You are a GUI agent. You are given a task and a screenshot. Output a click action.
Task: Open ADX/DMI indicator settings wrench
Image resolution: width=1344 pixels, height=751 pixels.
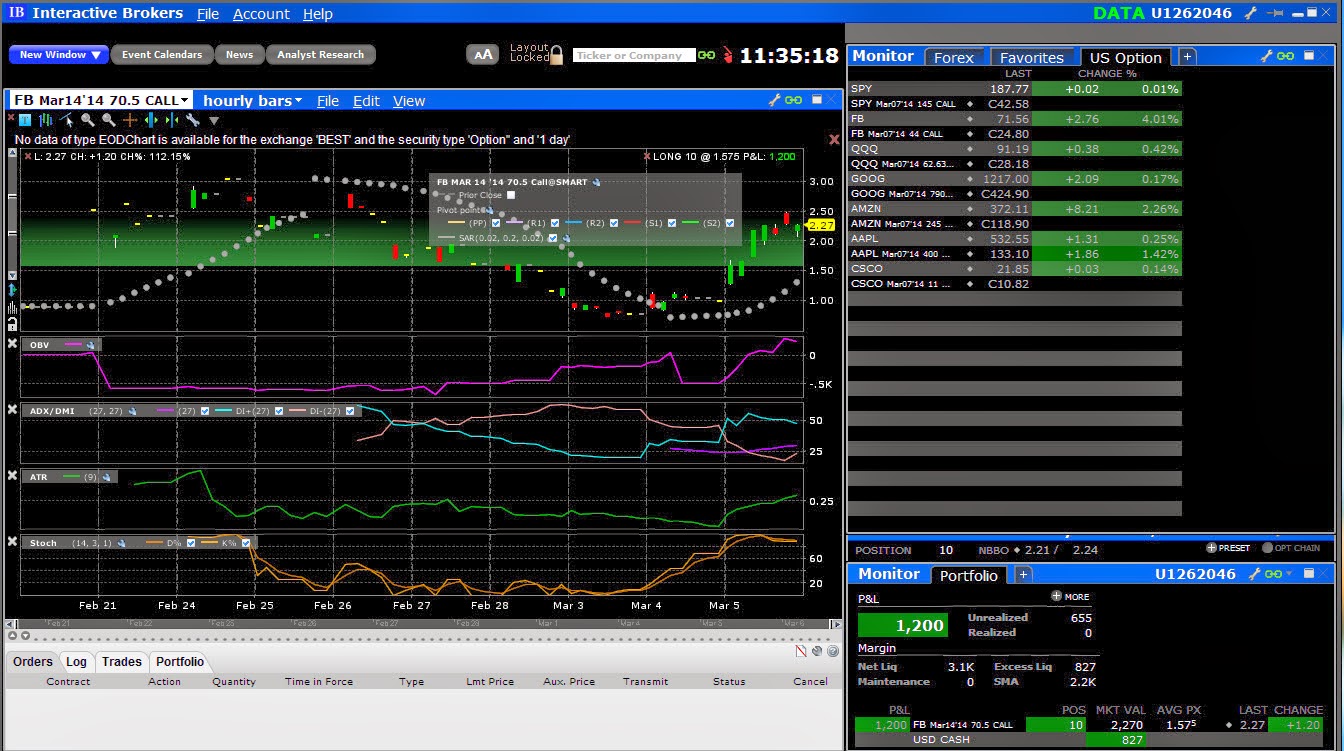pyautogui.click(x=133, y=411)
